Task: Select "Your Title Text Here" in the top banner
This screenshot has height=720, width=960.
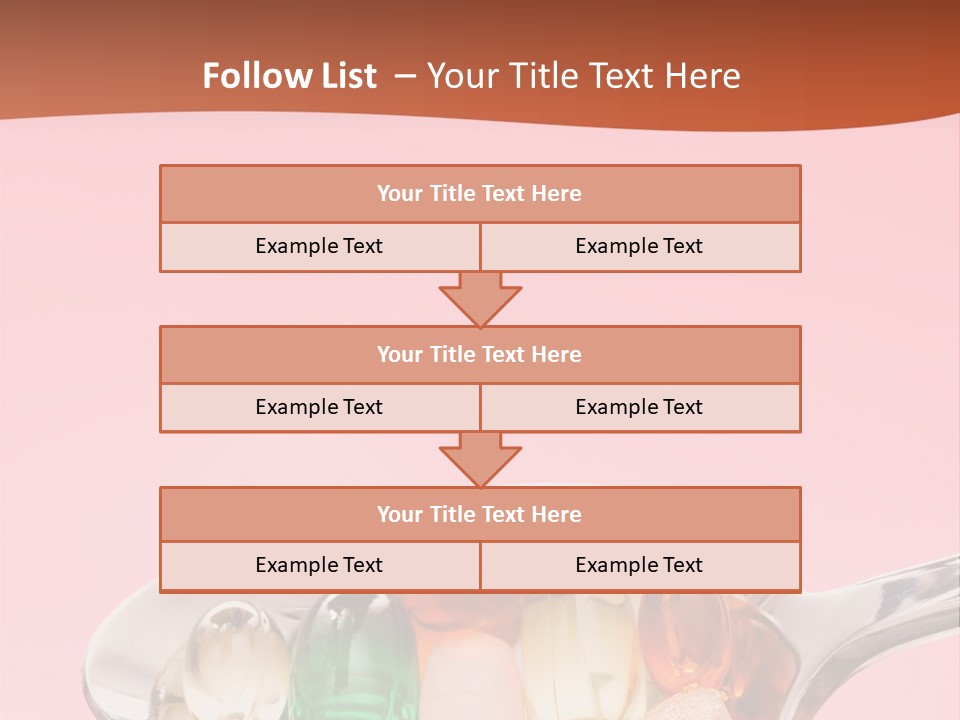Action: (583, 76)
